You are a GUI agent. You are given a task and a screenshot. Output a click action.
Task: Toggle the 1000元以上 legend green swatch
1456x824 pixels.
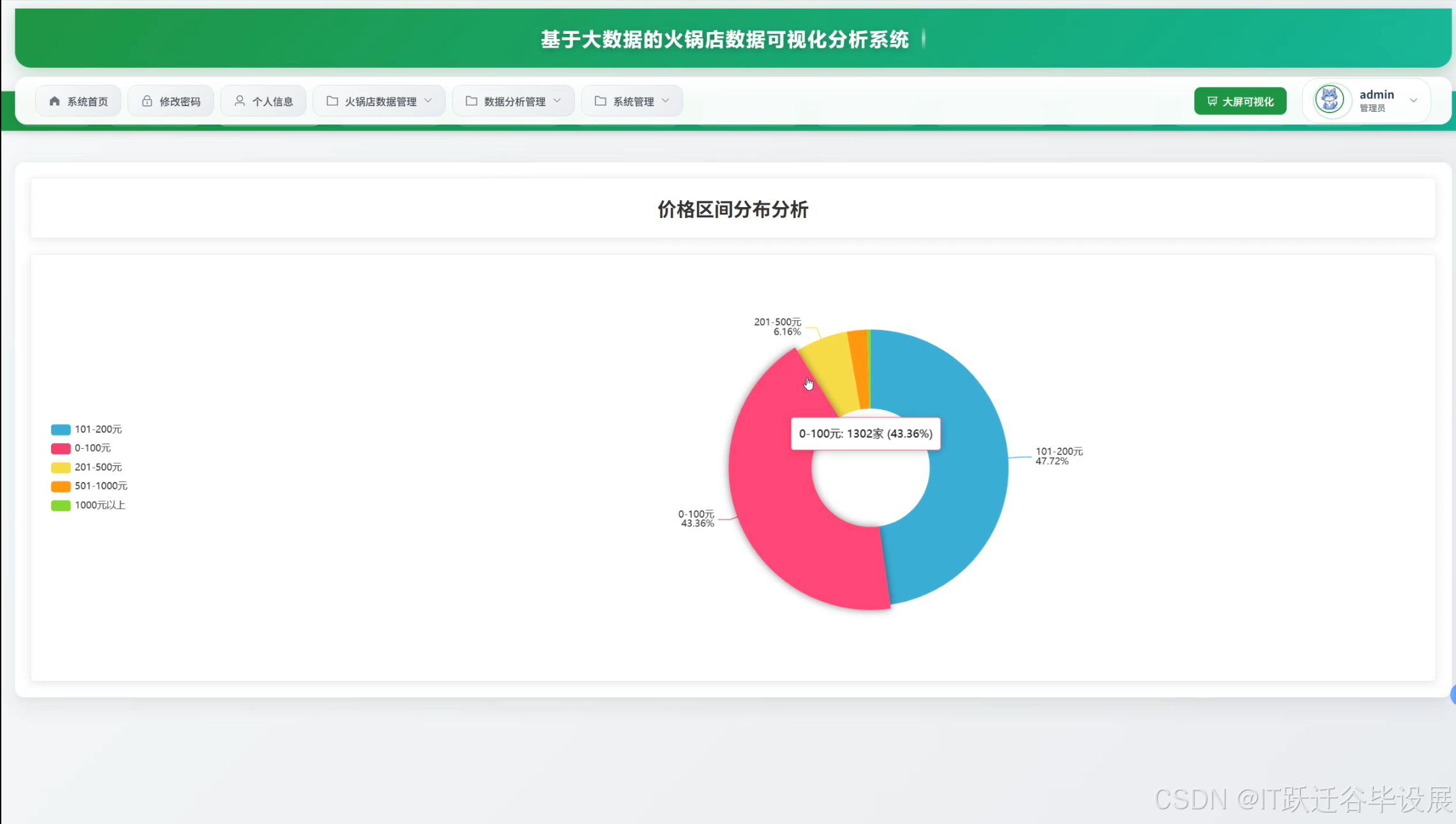click(x=61, y=506)
